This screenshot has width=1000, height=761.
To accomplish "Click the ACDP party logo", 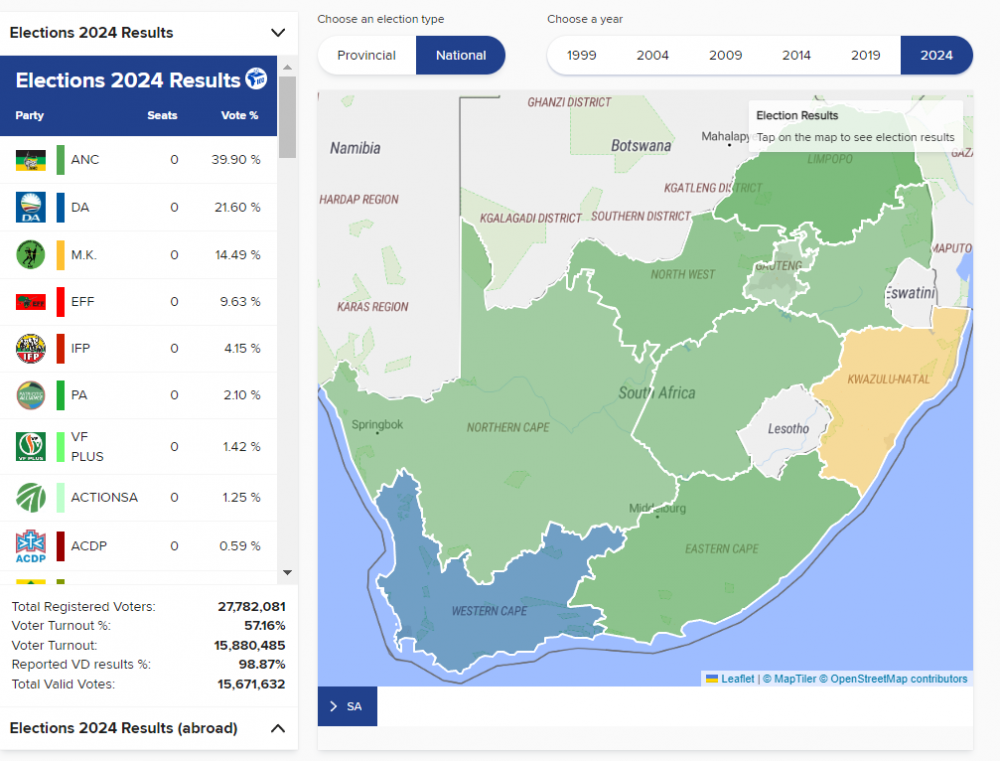I will click(x=31, y=546).
